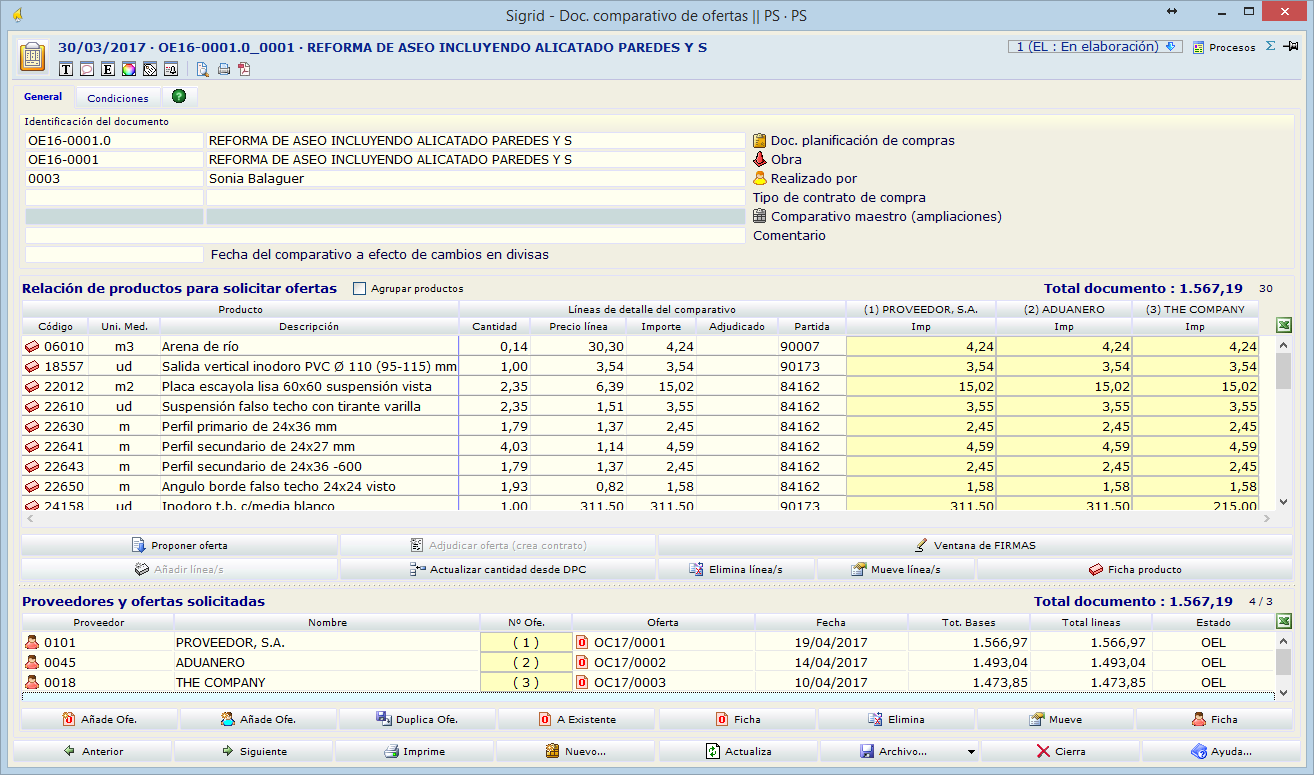The height and width of the screenshot is (775, 1314).
Task: Click the products table vertical scrollbar
Action: coord(1284,423)
